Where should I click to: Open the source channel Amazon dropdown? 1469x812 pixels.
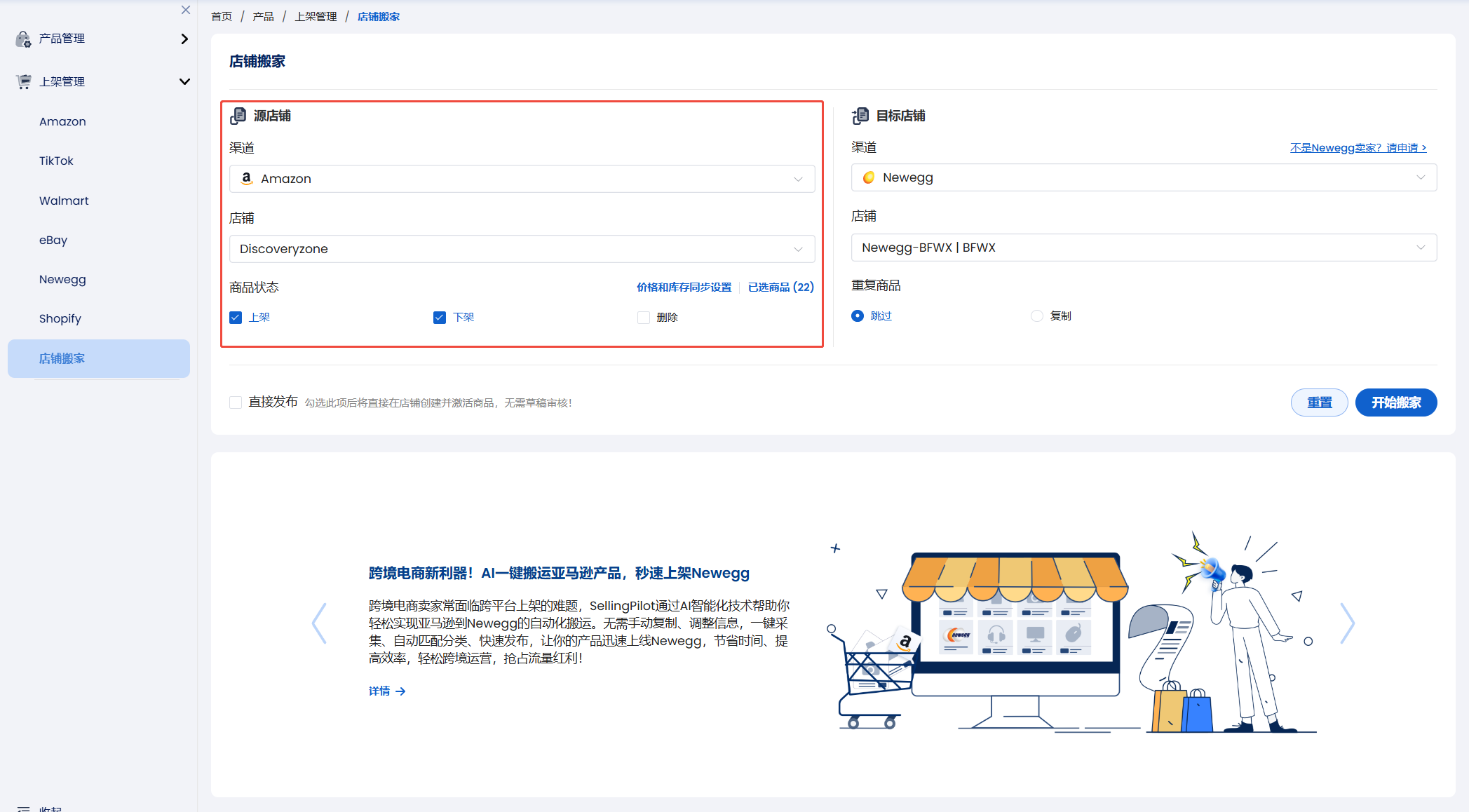[522, 179]
